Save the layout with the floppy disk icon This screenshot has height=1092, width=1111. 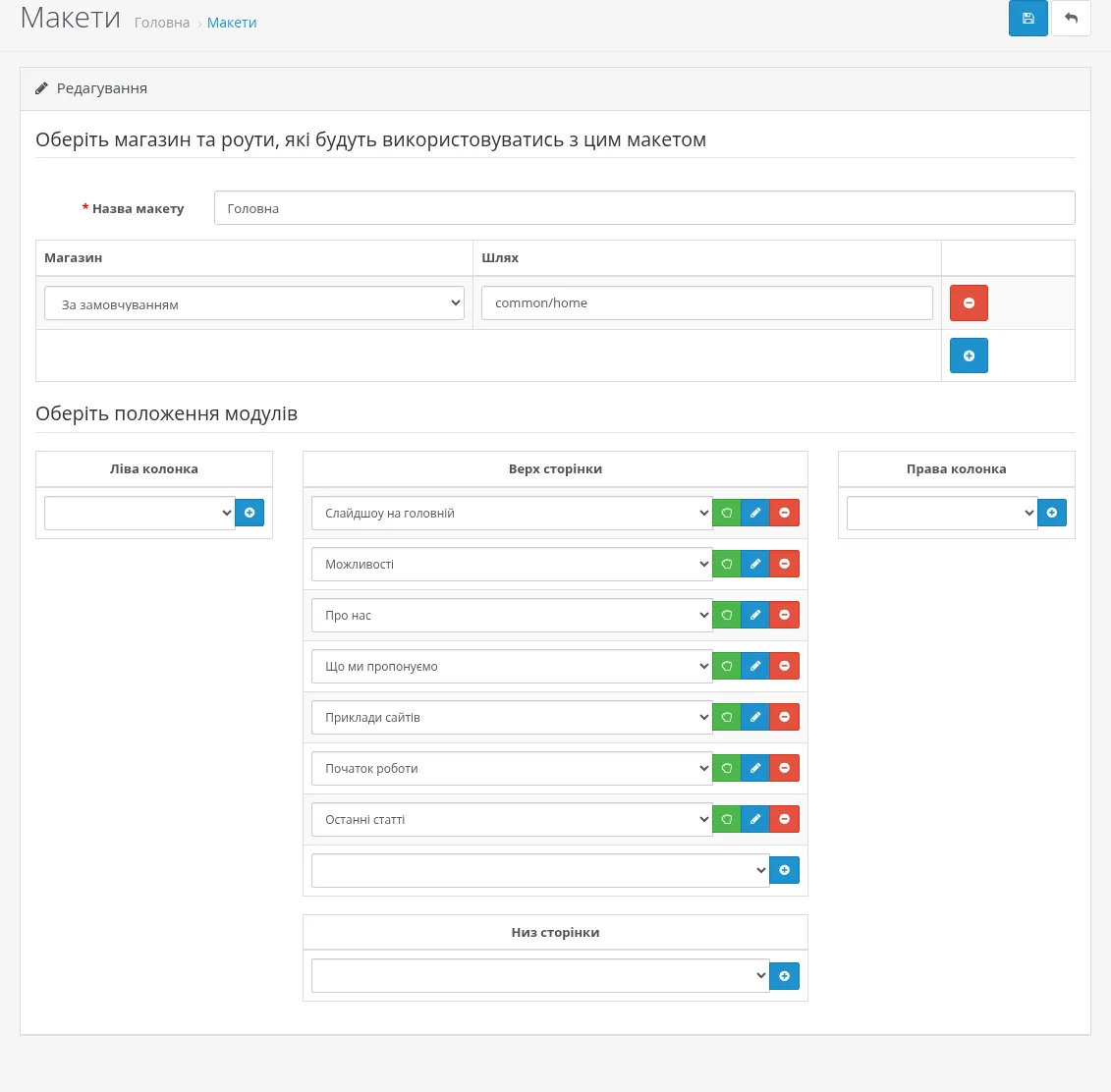point(1028,19)
